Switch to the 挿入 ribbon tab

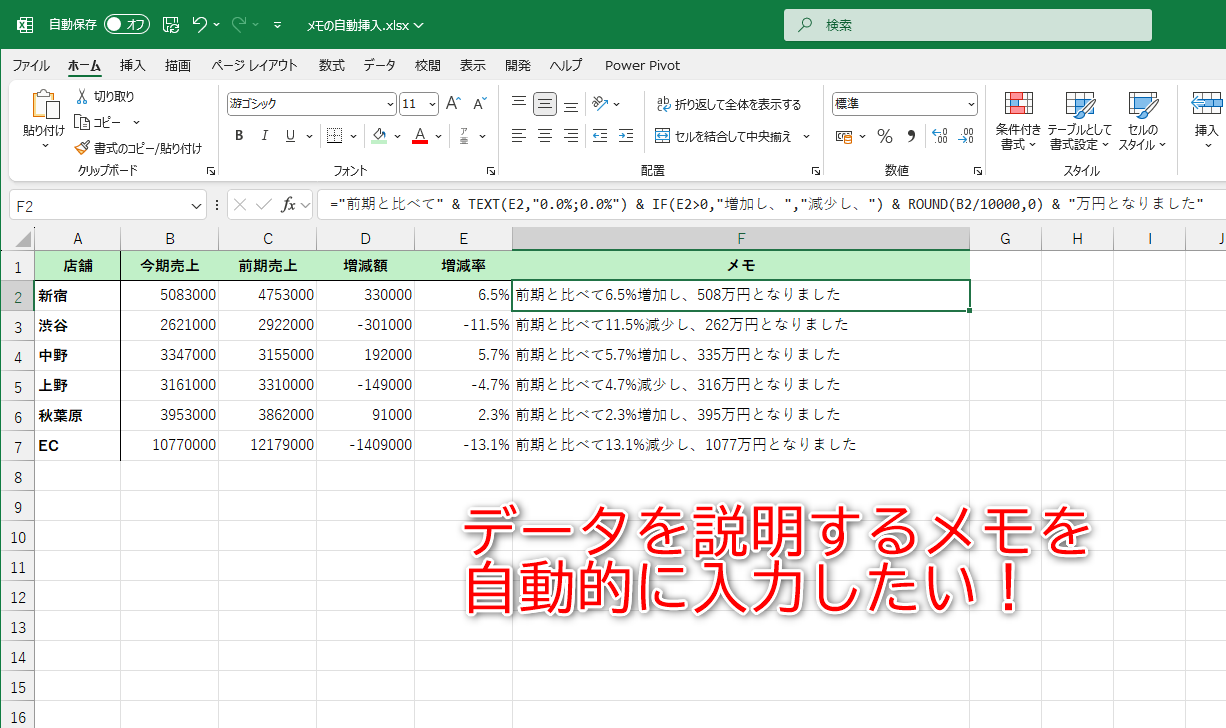tap(130, 65)
